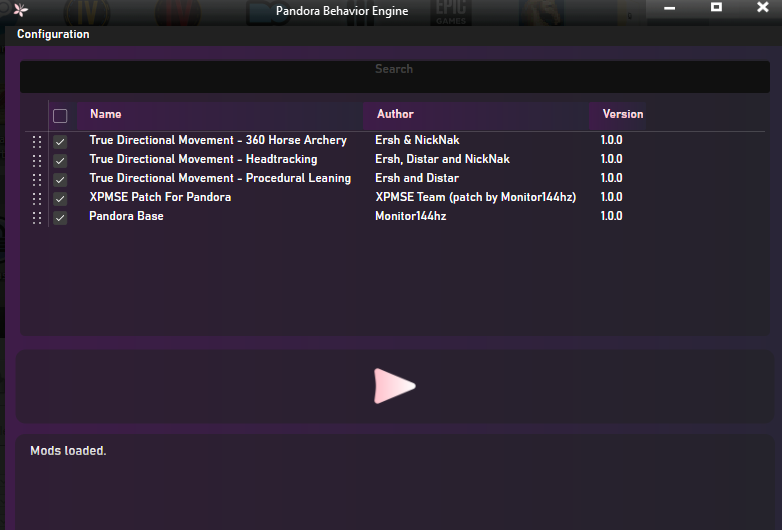
Task: Click version 1.0.0 of 360 Horse Archery
Action: 611,140
